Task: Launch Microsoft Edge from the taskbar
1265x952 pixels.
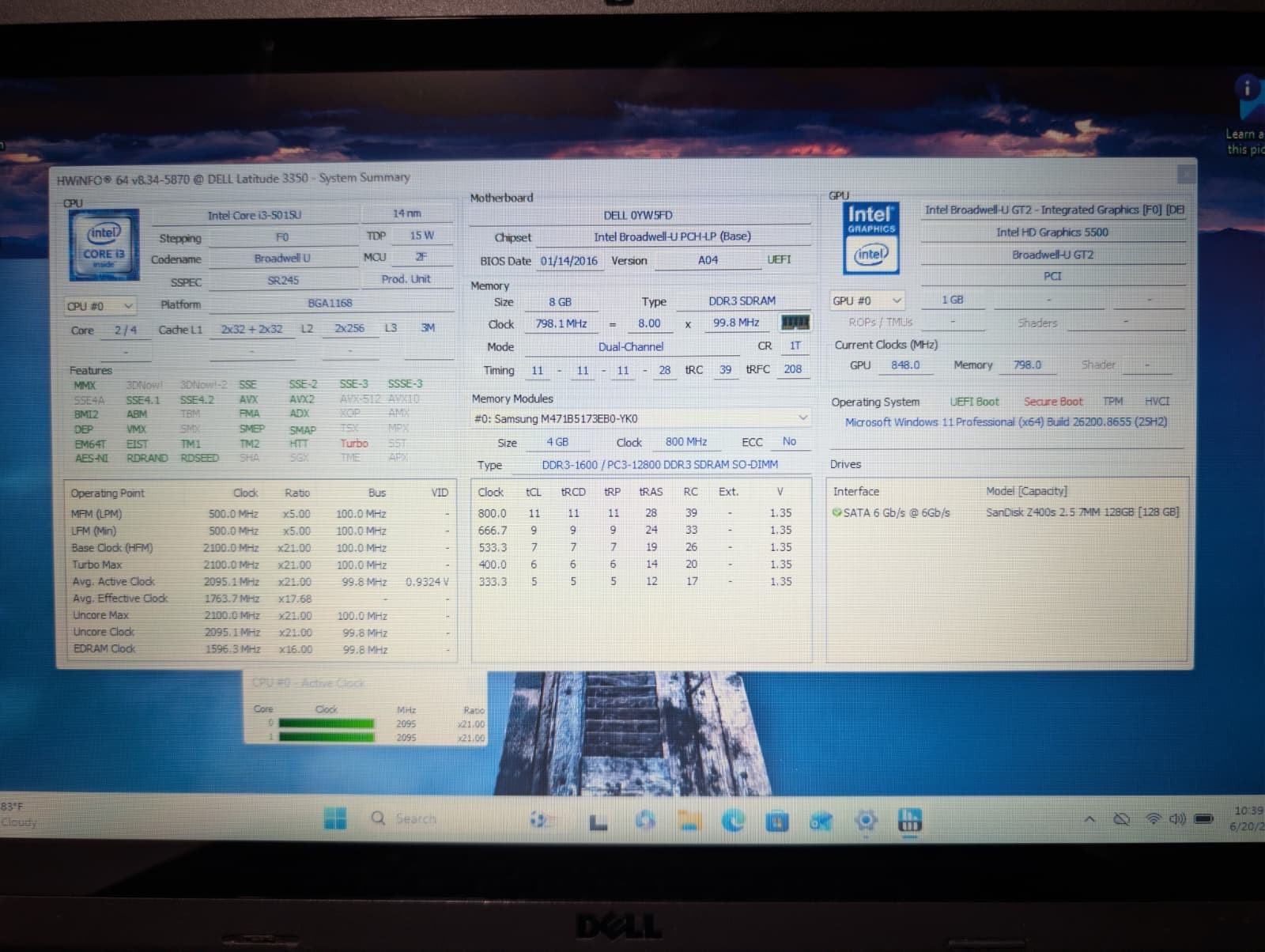Action: click(x=733, y=821)
